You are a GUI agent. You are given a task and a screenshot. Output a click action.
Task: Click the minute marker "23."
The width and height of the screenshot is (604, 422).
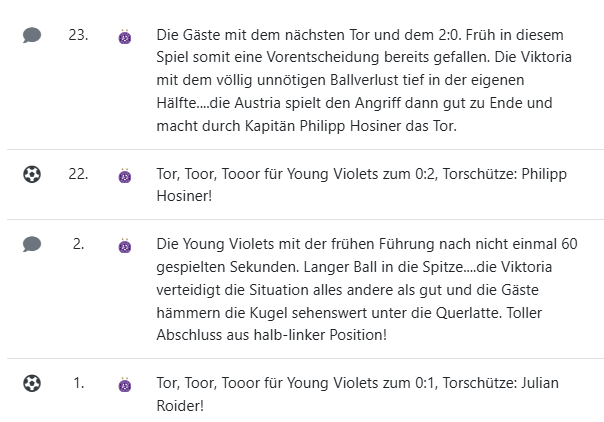point(78,36)
